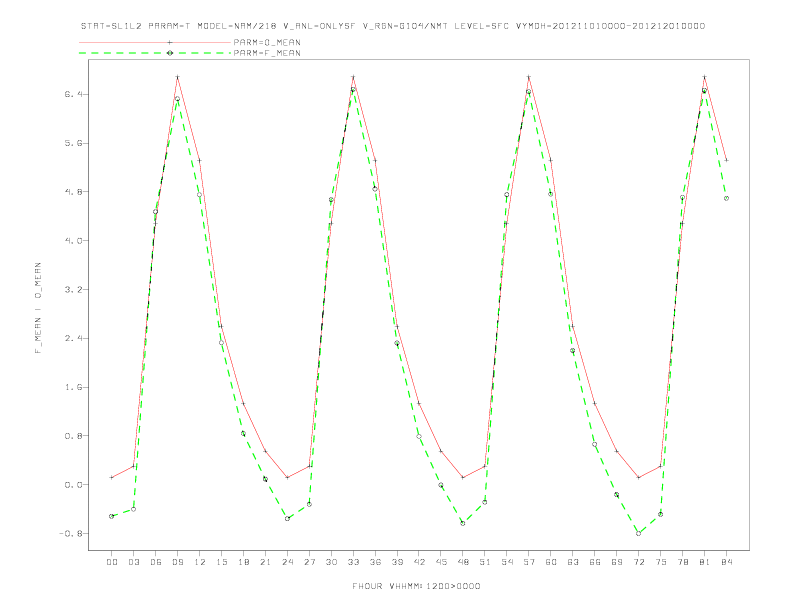Image resolution: width=792 pixels, height=612 pixels.
Task: Click the x-axis tick label 18
Action: 243,562
